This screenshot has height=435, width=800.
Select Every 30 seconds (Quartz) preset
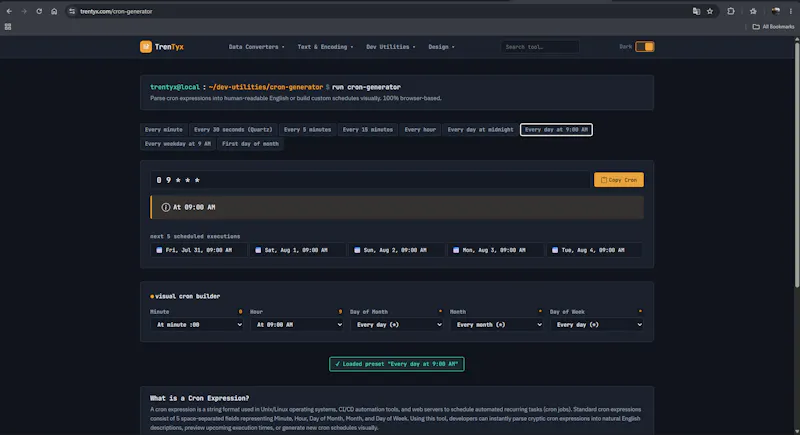click(x=233, y=130)
